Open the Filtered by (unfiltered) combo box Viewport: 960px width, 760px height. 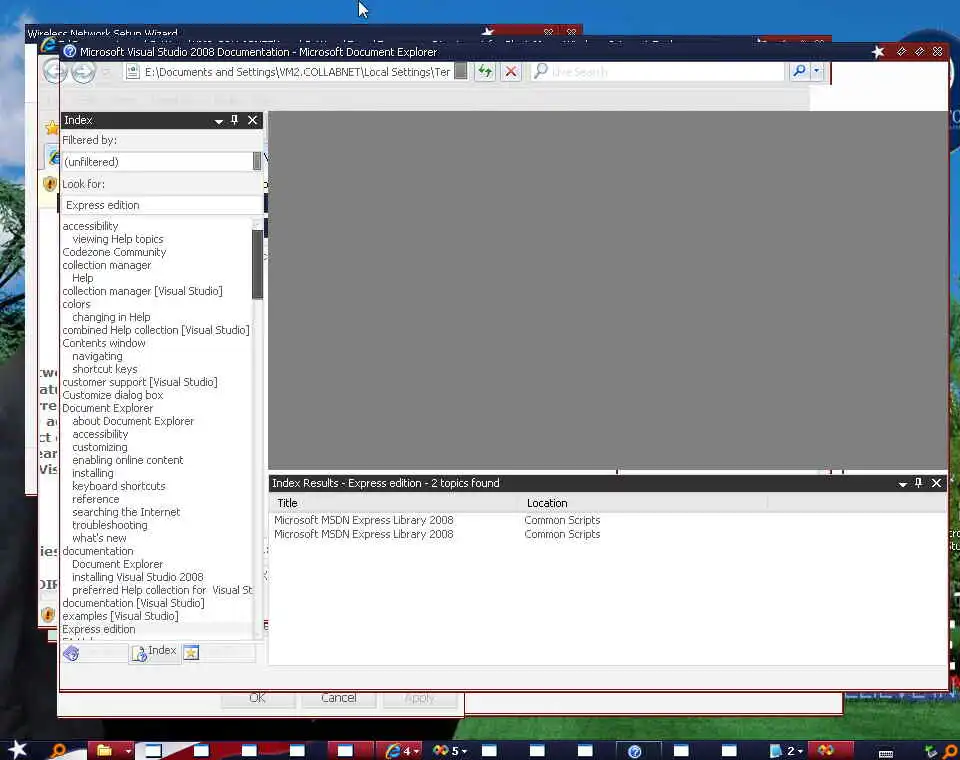tap(162, 162)
